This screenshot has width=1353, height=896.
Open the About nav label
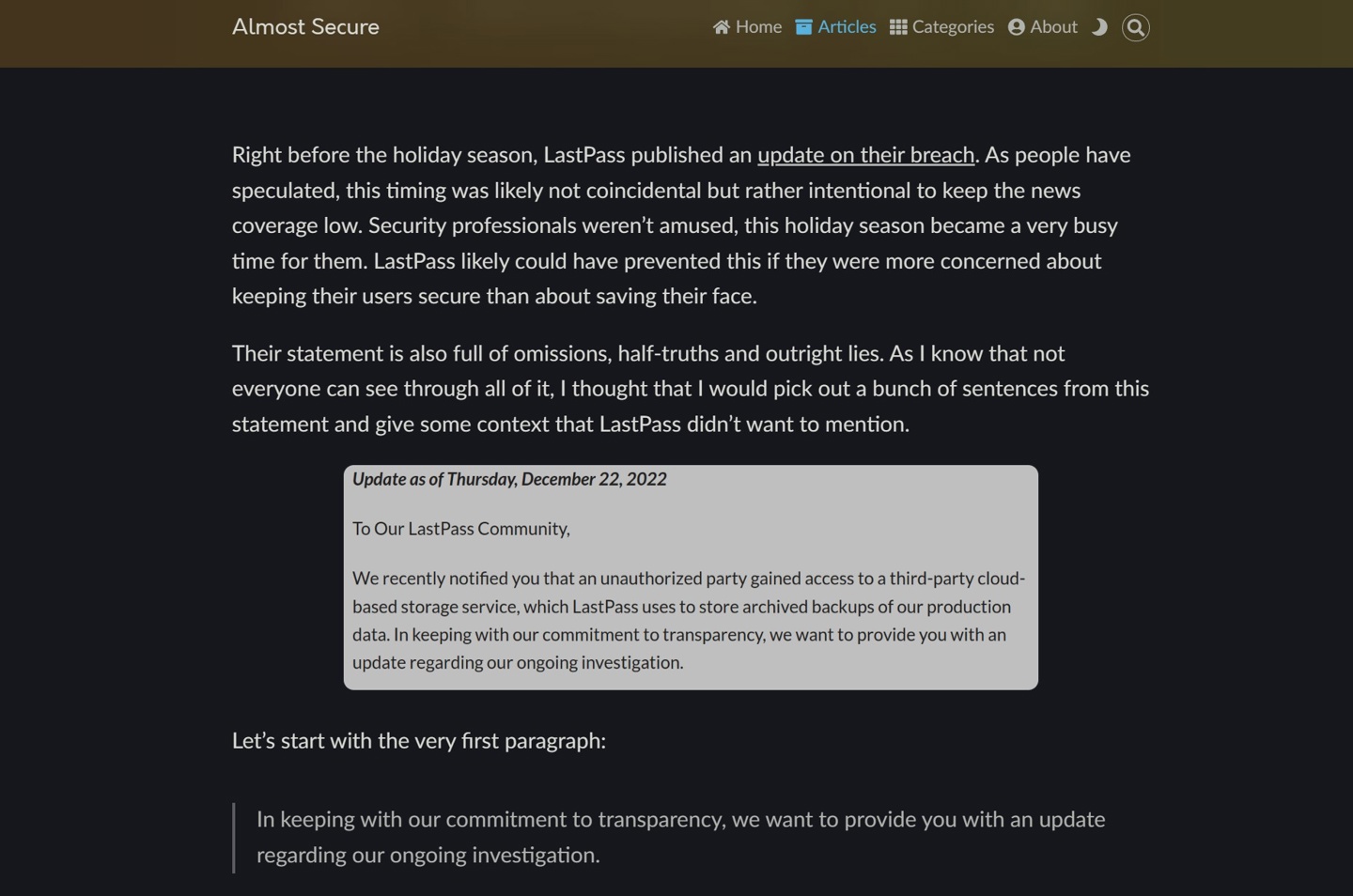1053,27
